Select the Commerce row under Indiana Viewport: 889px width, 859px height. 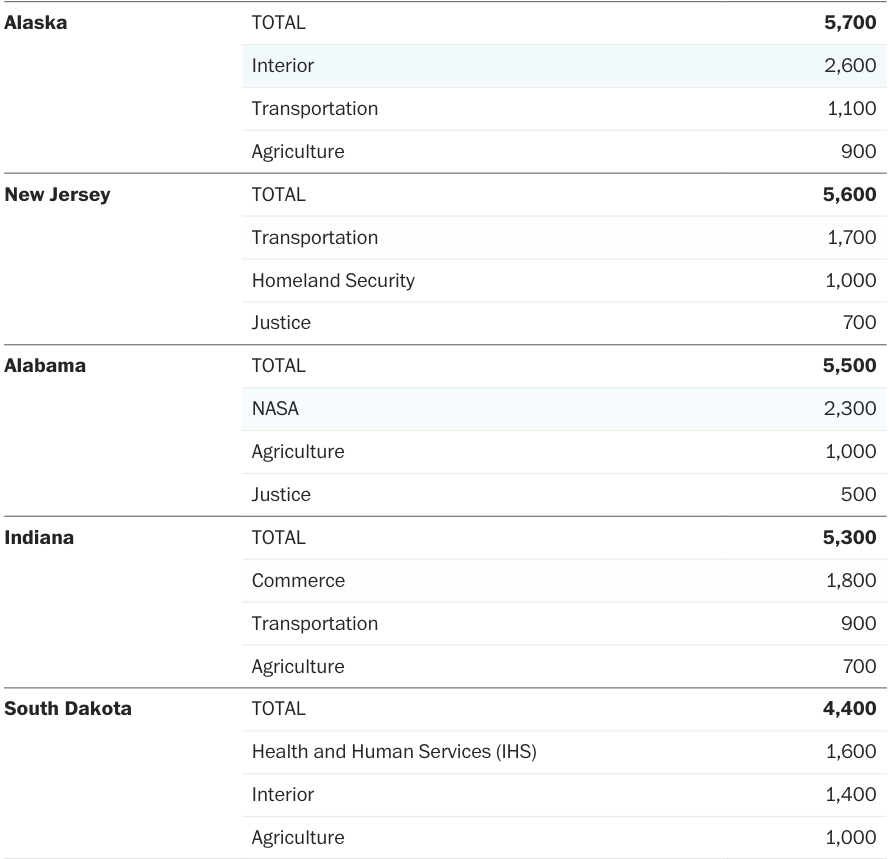pos(298,581)
